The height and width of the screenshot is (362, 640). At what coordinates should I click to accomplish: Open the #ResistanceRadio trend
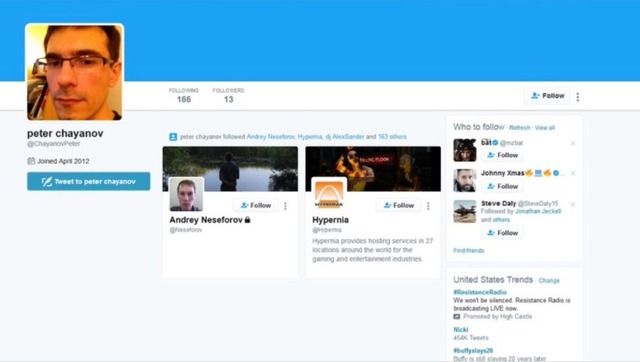480,292
